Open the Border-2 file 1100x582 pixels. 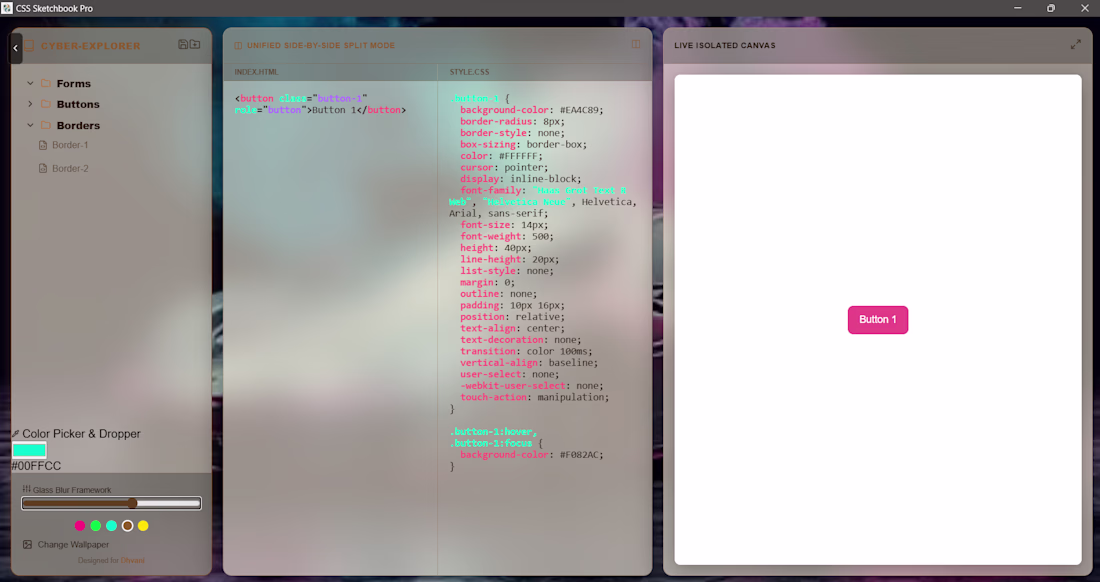click(70, 168)
